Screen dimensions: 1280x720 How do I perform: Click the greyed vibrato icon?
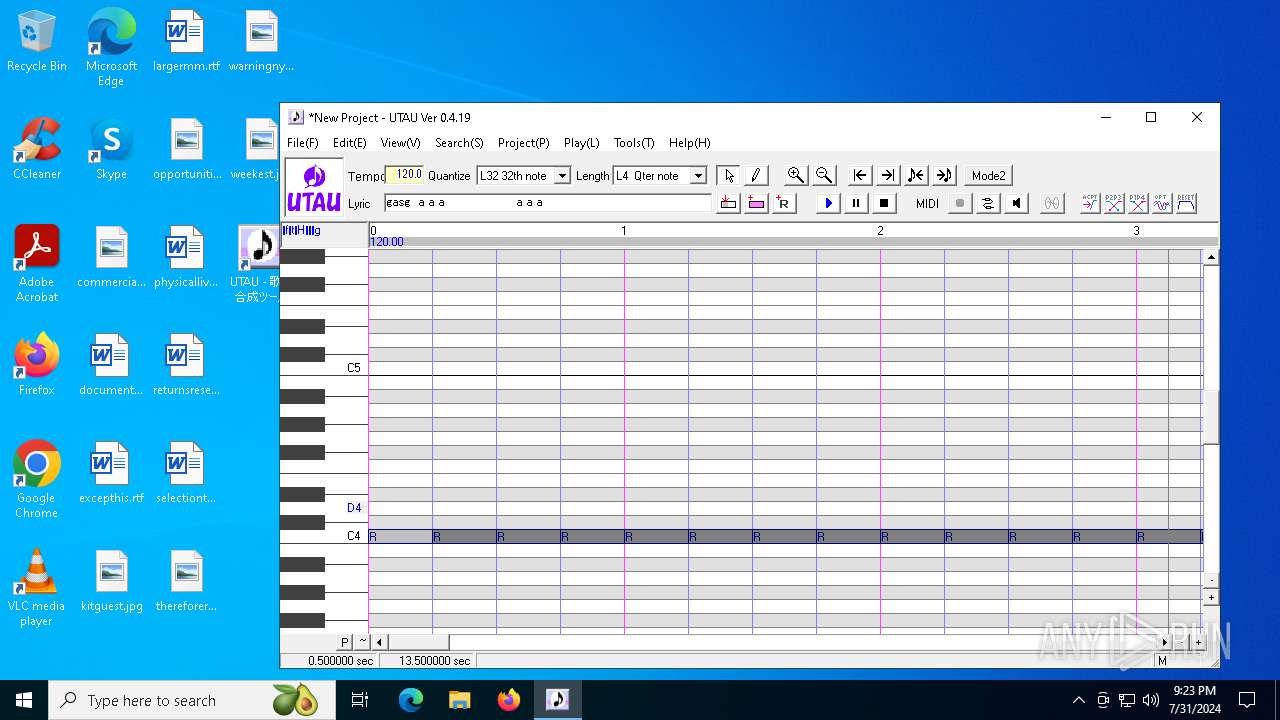(x=1051, y=203)
